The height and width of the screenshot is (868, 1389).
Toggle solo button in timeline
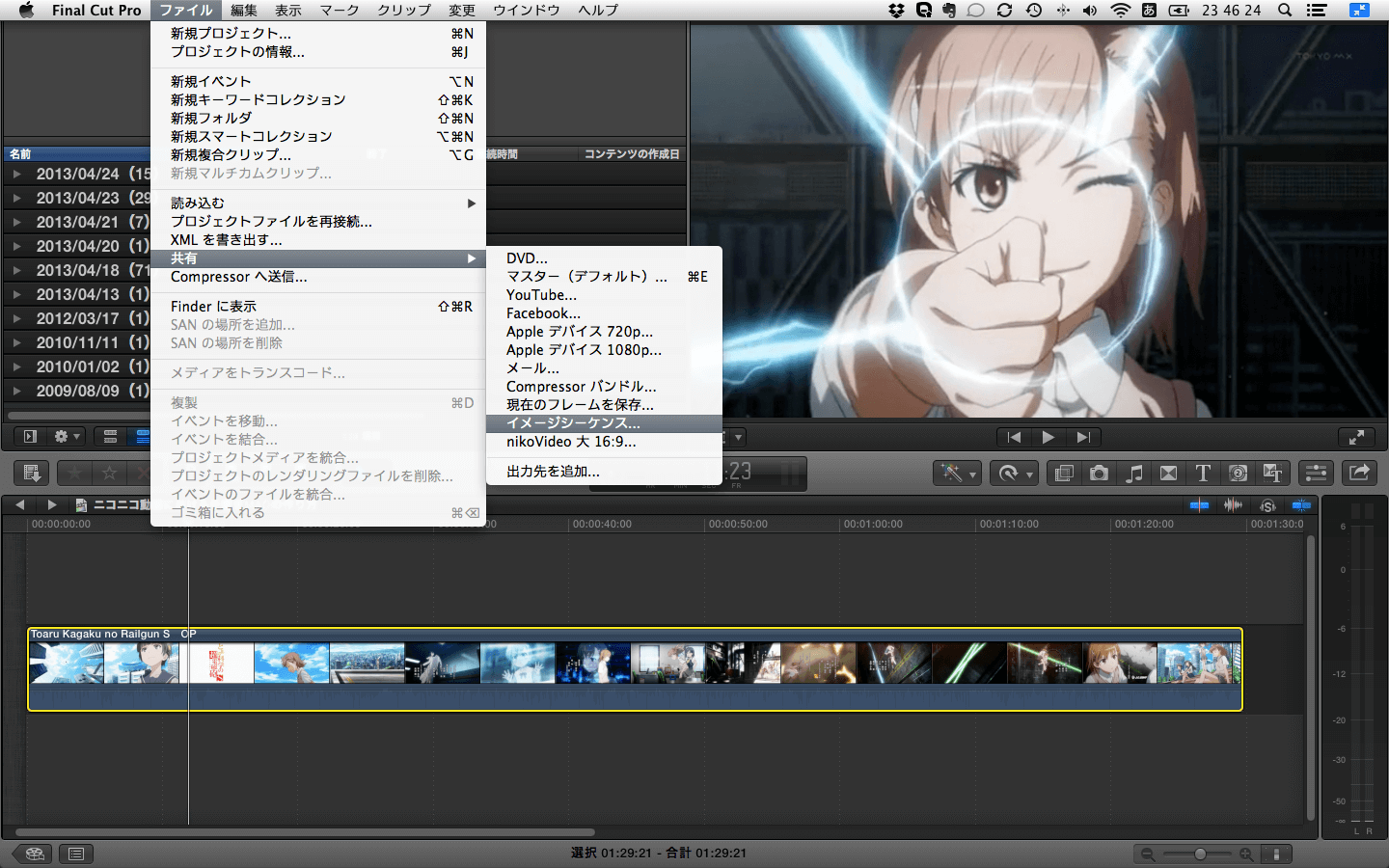(x=1267, y=504)
